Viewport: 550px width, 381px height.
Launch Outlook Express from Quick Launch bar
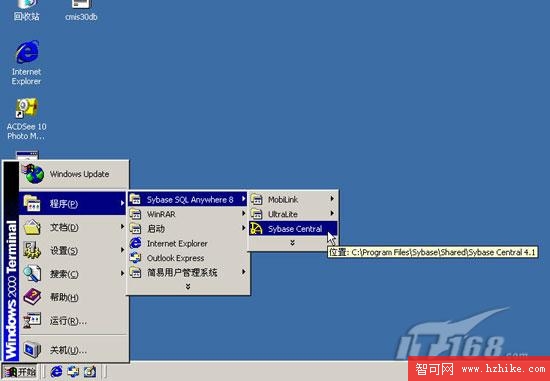coord(73,372)
